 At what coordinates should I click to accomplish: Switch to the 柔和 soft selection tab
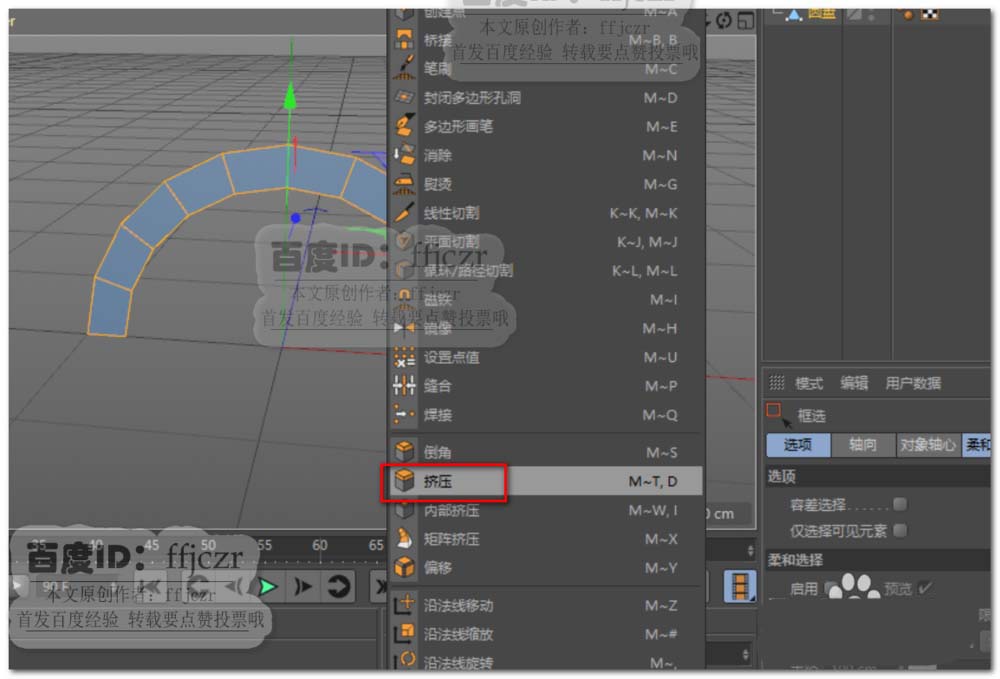coord(978,444)
